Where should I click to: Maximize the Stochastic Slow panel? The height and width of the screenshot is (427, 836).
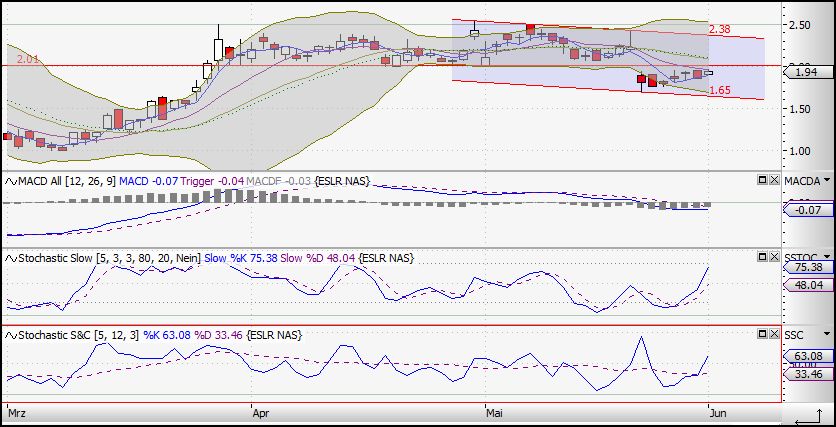pos(761,257)
